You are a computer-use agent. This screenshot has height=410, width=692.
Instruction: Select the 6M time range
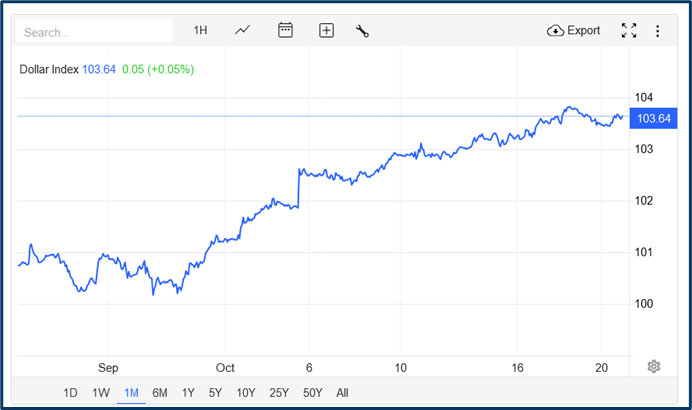tap(160, 393)
